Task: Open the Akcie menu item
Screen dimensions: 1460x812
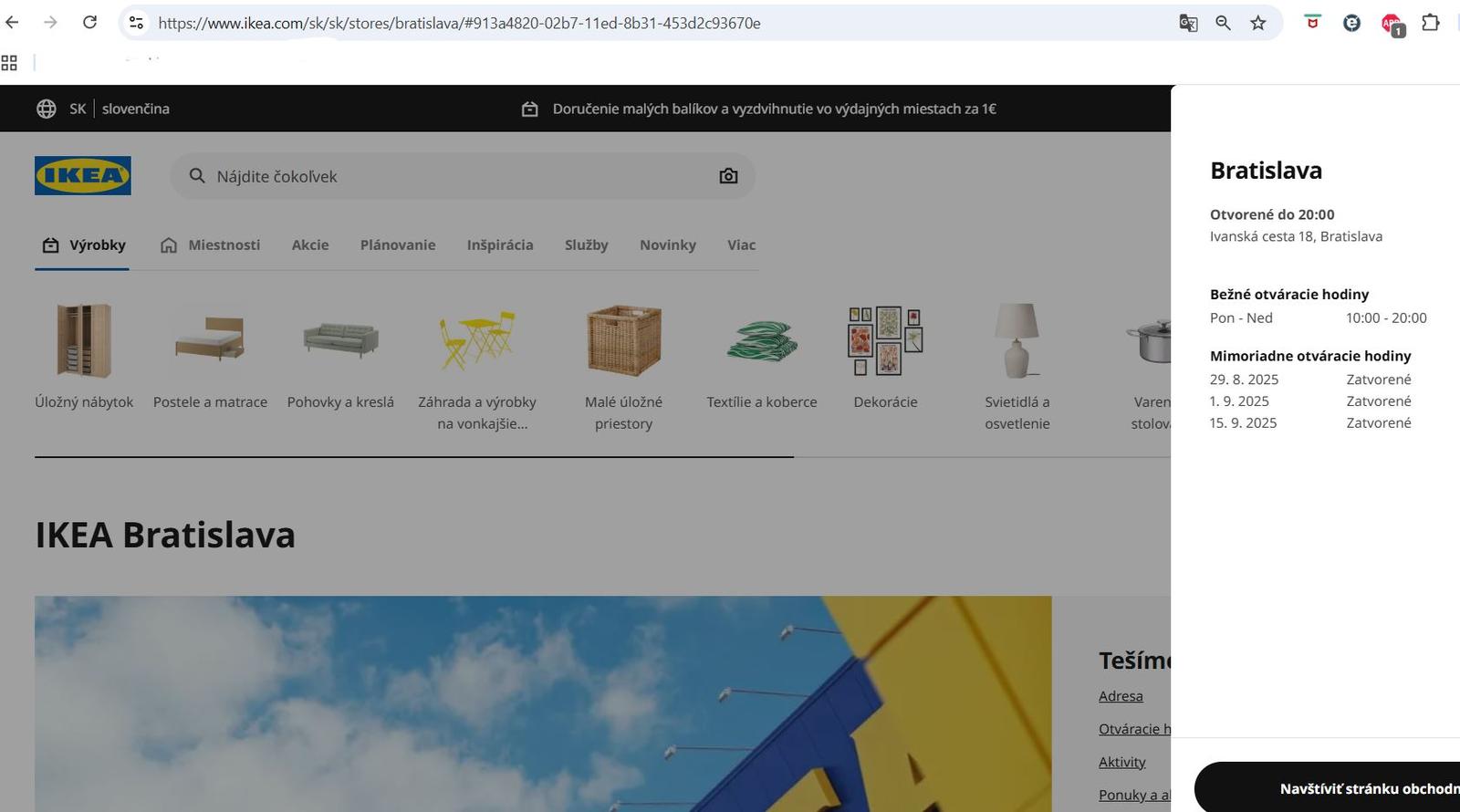Action: 310,245
